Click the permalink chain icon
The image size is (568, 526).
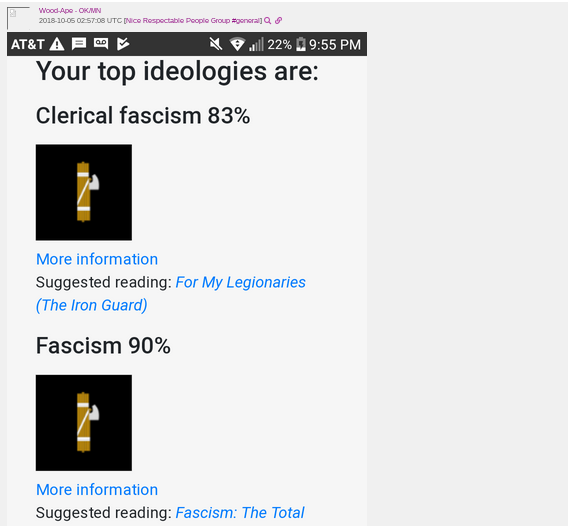278,21
